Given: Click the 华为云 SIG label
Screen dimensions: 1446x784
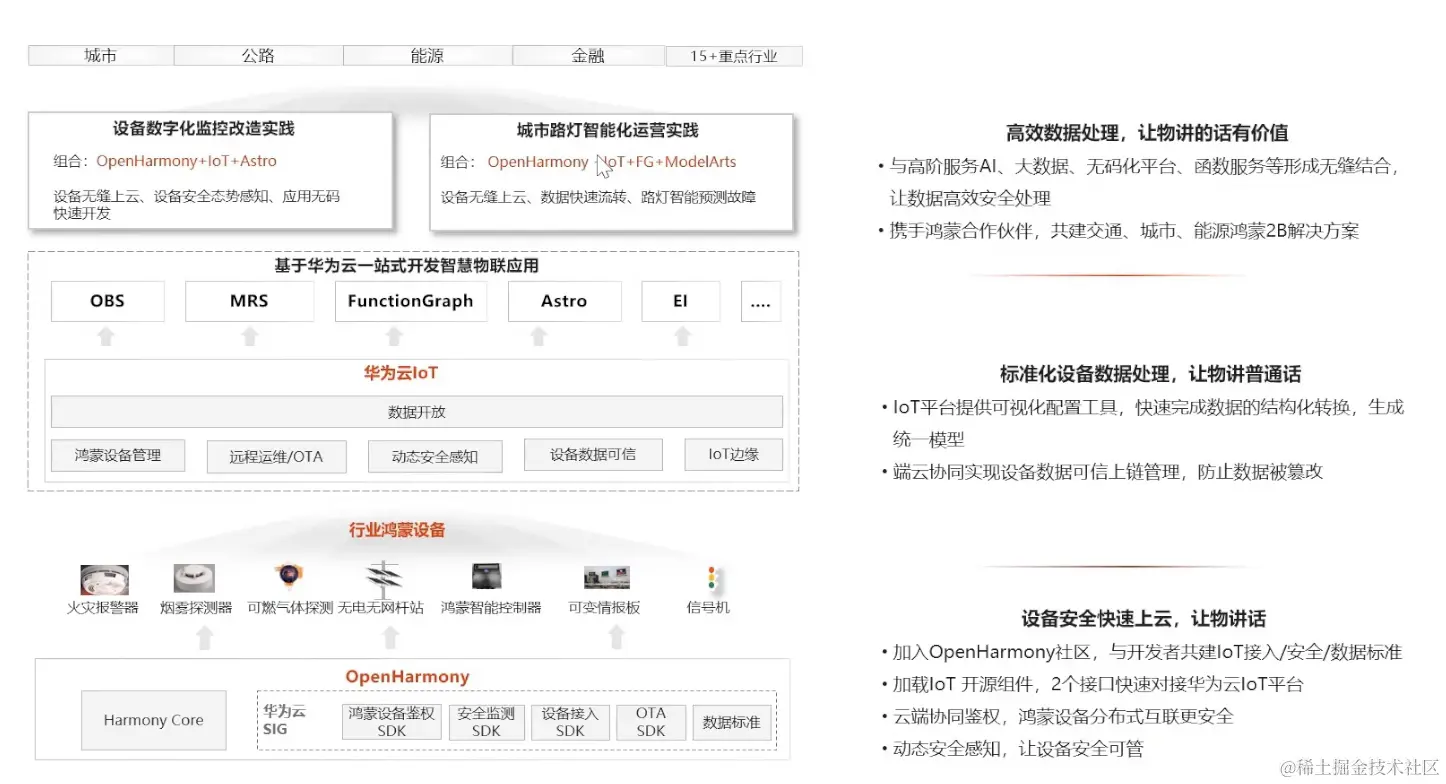Looking at the screenshot, I should tap(285, 720).
